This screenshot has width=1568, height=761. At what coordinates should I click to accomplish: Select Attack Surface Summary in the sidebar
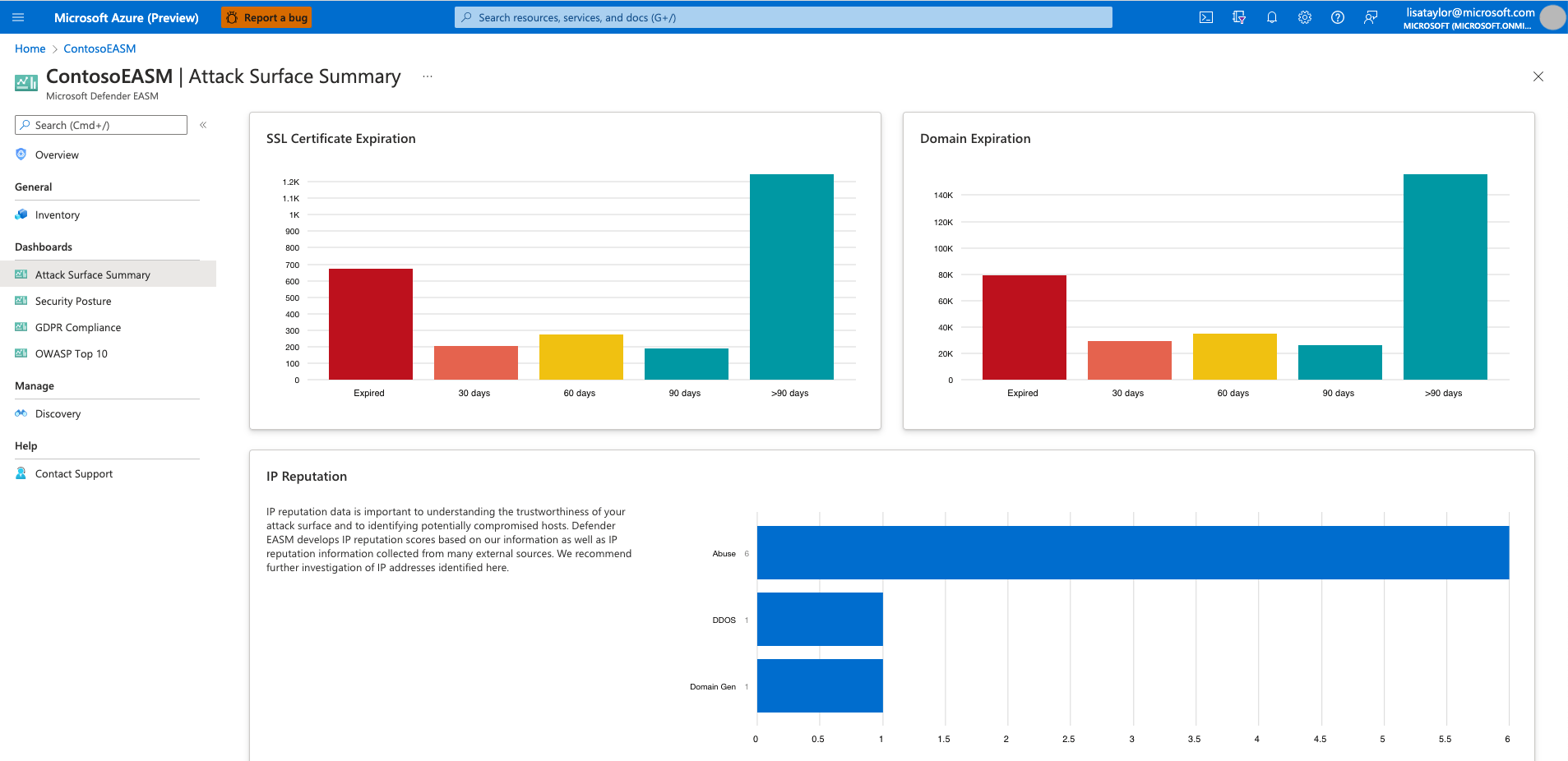108,274
